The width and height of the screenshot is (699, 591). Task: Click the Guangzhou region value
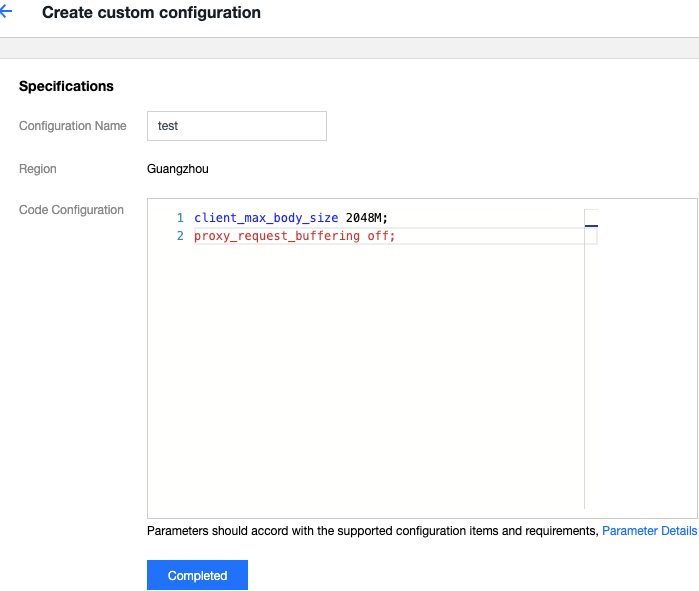click(x=178, y=169)
